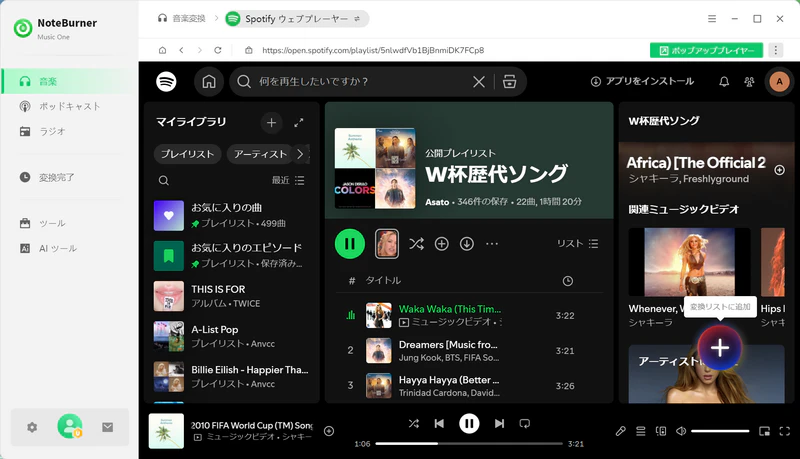Open friends activity icon

point(749,82)
